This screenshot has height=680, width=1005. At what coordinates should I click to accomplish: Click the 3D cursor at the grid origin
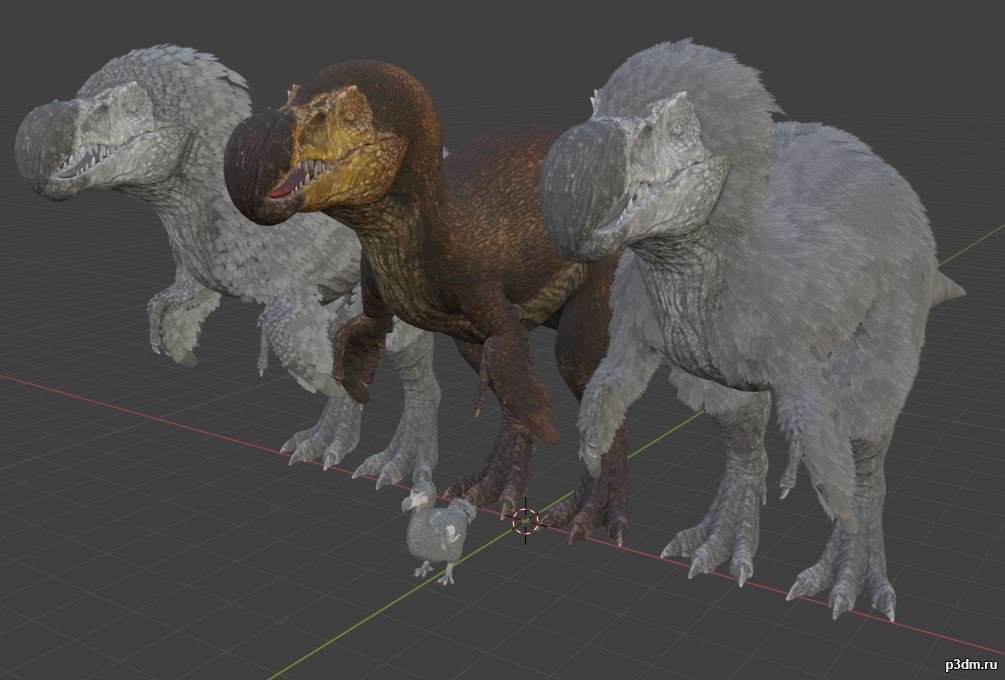pos(526,521)
